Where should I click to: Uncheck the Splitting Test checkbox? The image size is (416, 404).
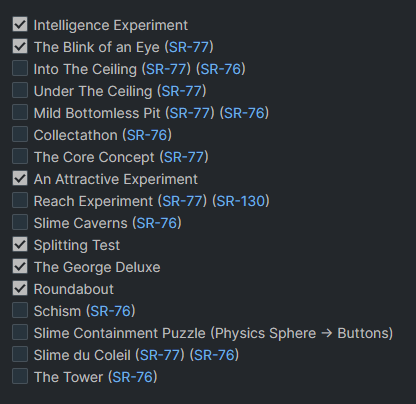coord(20,244)
